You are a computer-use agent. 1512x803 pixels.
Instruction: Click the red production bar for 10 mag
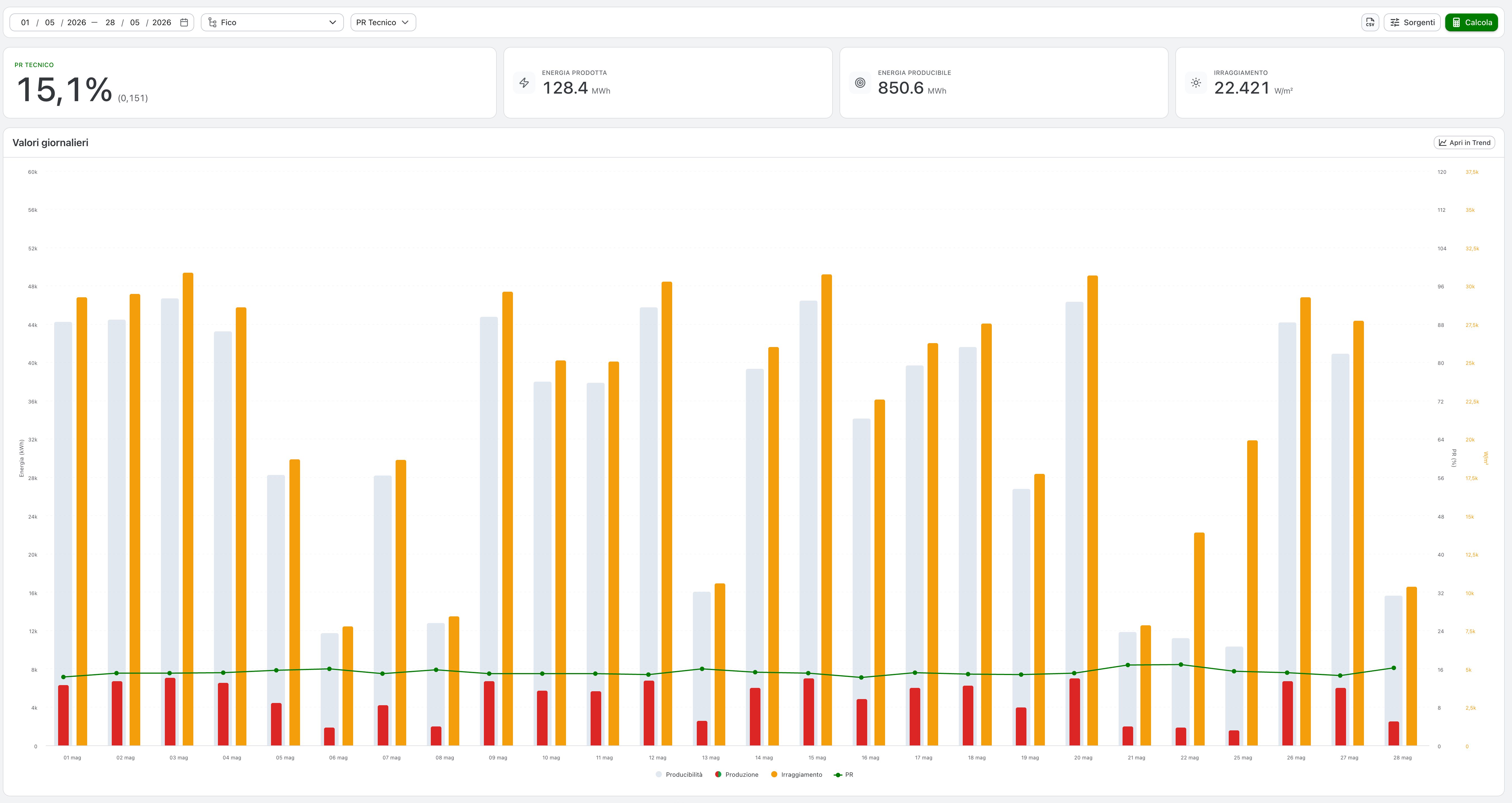coord(542,718)
